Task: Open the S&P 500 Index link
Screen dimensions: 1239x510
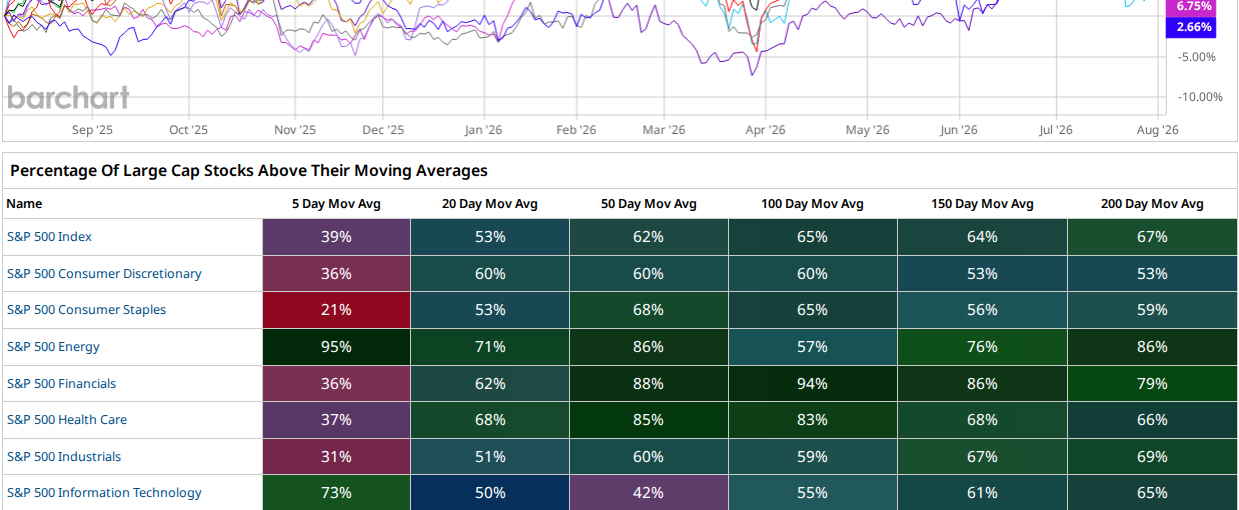Action: pos(50,237)
